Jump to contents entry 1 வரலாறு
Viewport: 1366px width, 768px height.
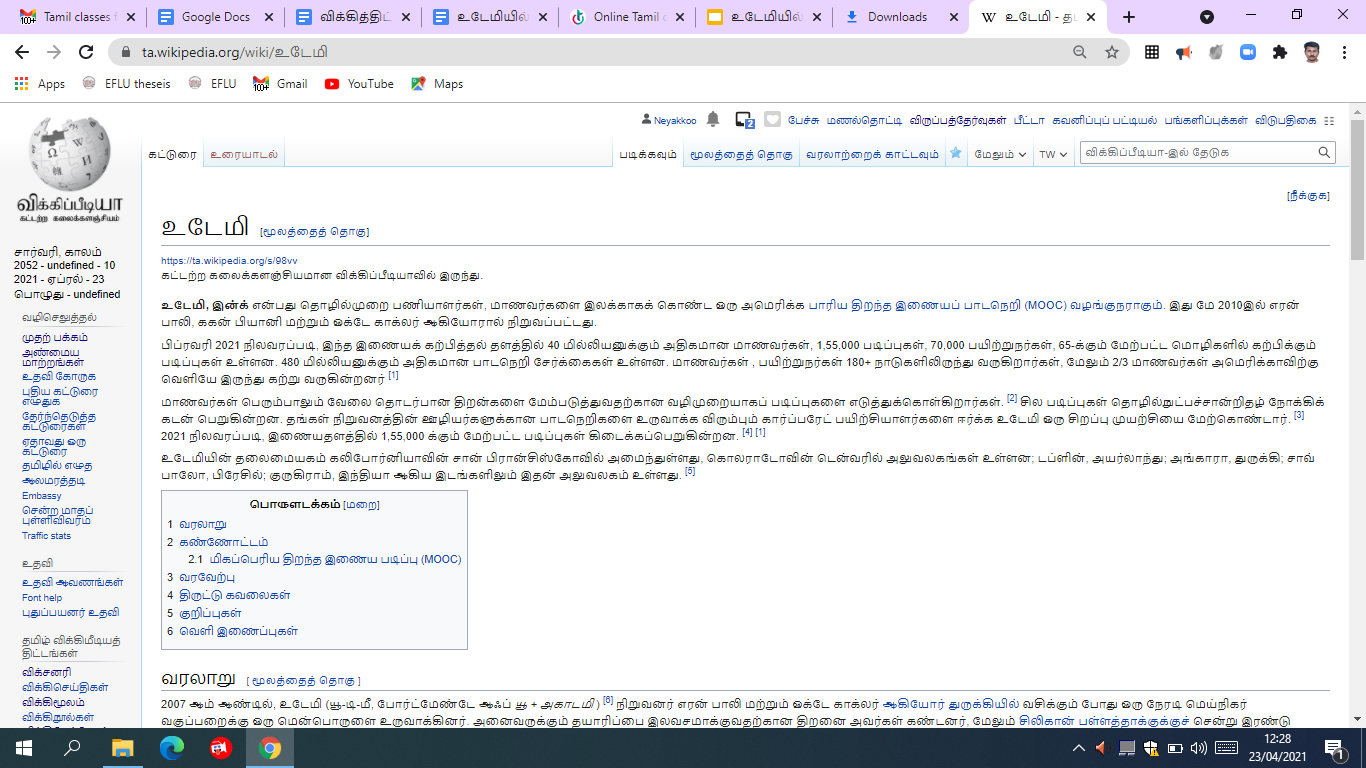coord(197,524)
